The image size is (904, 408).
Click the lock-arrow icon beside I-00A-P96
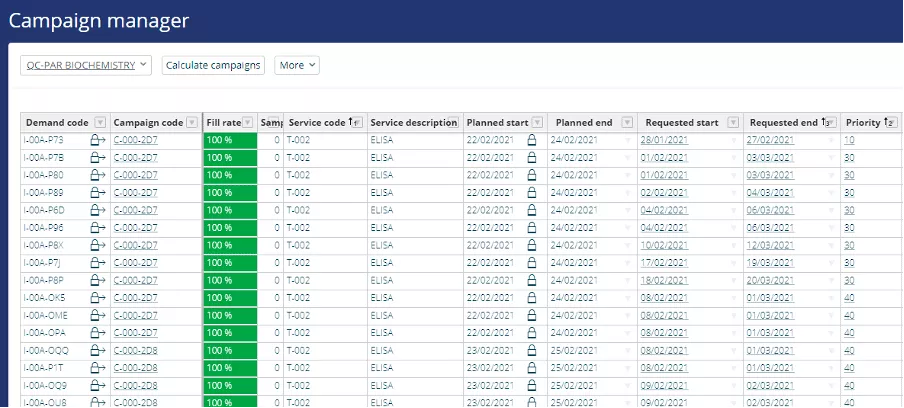pos(98,228)
